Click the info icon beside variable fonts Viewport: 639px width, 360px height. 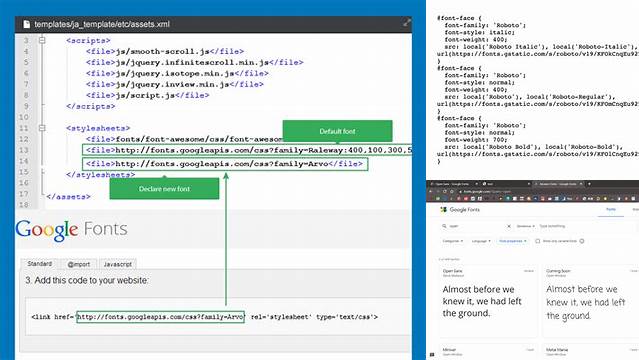582,241
